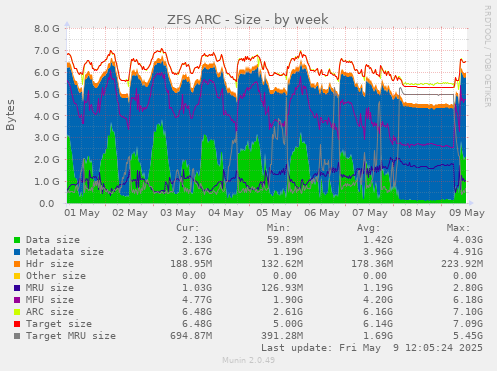The width and height of the screenshot is (497, 371).
Task: Click Metadata size max value 4.91G
Action: pos(468,252)
